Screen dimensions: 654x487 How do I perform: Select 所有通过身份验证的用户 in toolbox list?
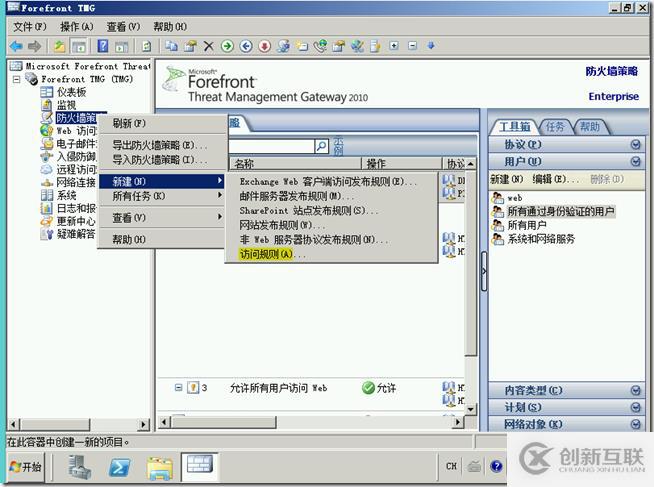(x=561, y=211)
